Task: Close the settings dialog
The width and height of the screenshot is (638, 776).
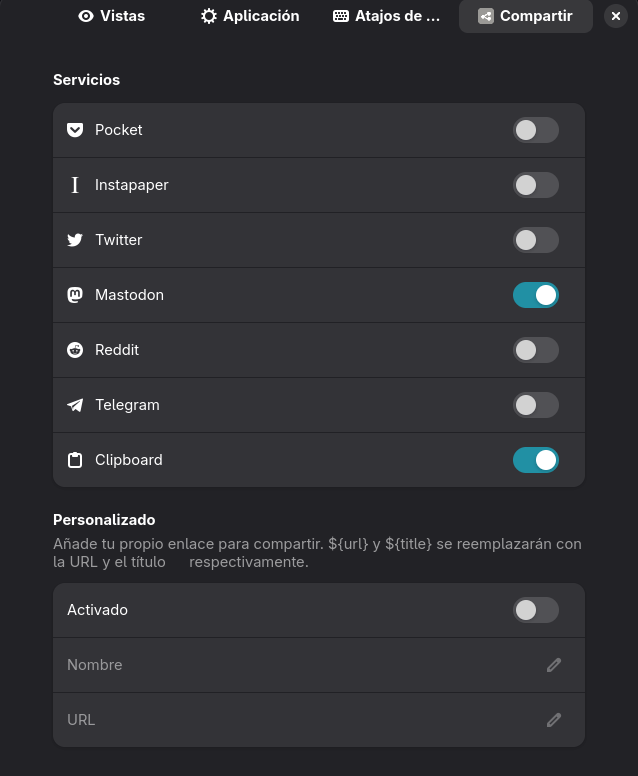Action: point(616,16)
